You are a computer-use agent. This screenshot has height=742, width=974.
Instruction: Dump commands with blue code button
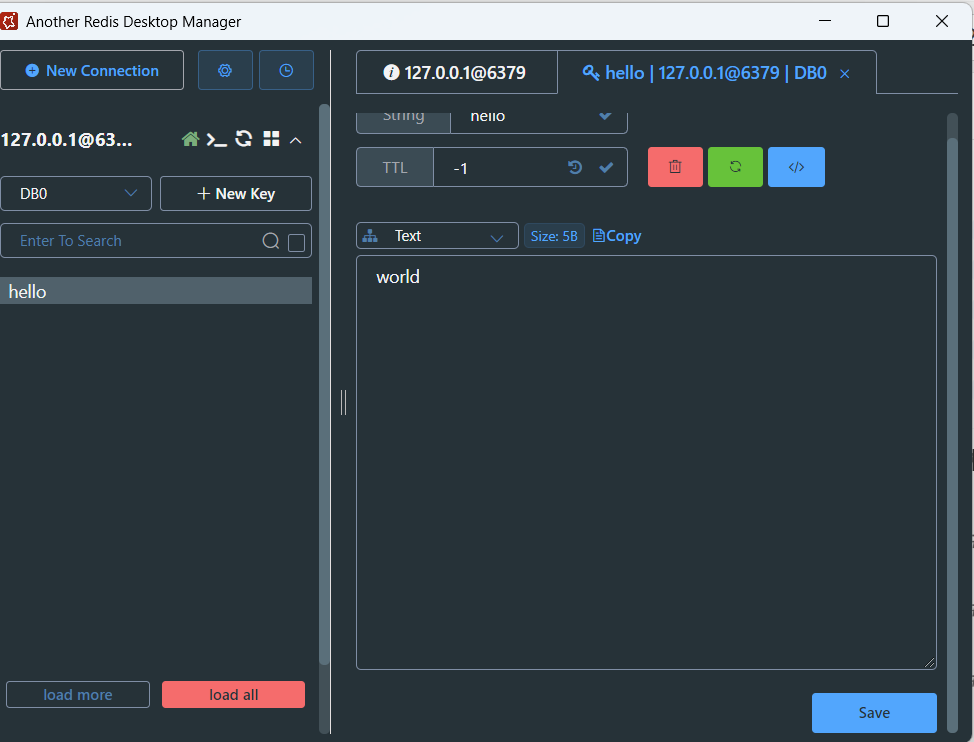pyautogui.click(x=796, y=167)
